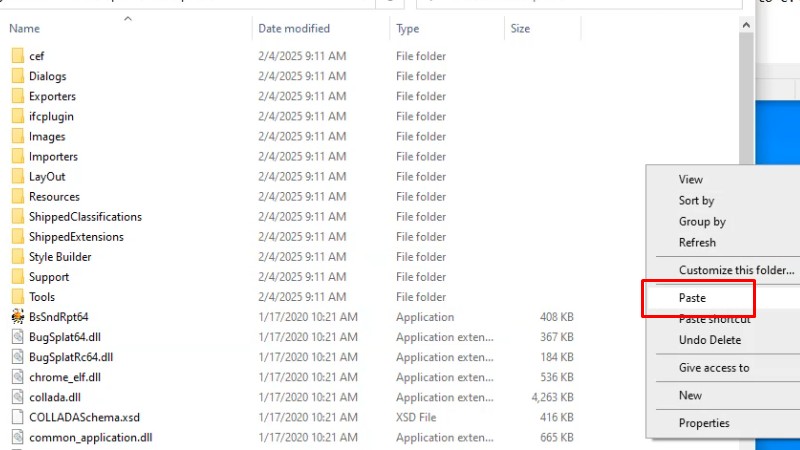This screenshot has width=800, height=450.
Task: Click the Size column header
Action: (x=520, y=29)
